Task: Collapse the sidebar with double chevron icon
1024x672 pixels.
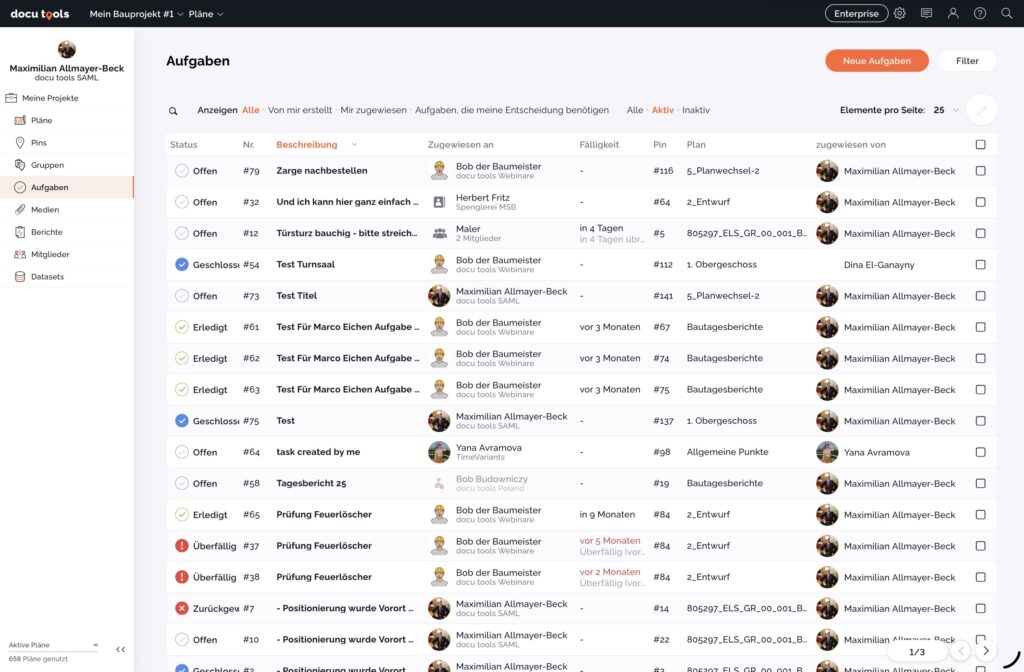Action: [x=120, y=649]
